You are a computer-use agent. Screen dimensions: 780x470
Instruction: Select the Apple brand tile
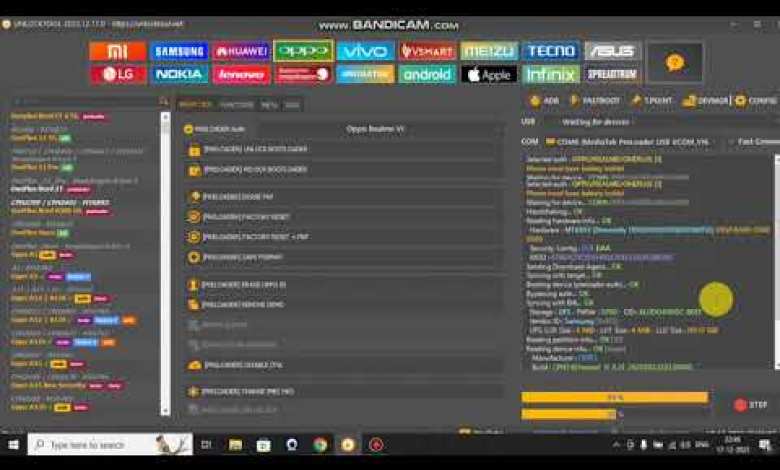pyautogui.click(x=489, y=75)
